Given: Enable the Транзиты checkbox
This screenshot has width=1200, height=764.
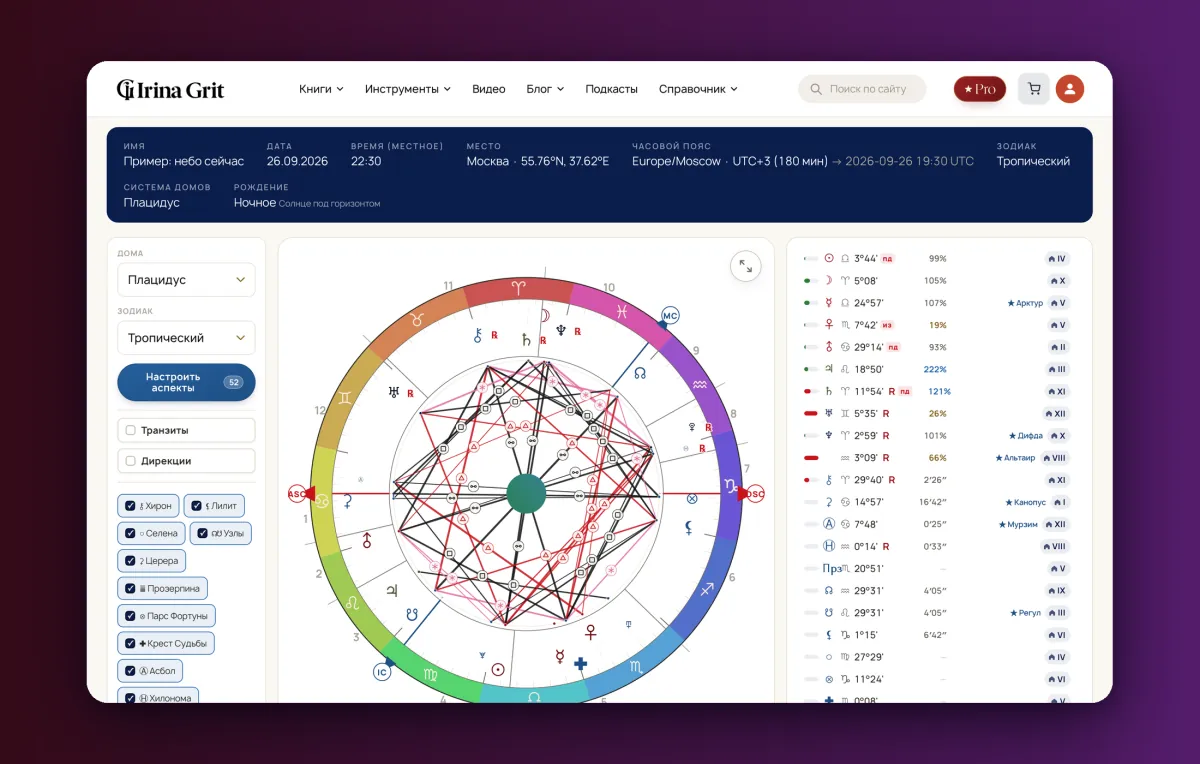Looking at the screenshot, I should pos(130,430).
